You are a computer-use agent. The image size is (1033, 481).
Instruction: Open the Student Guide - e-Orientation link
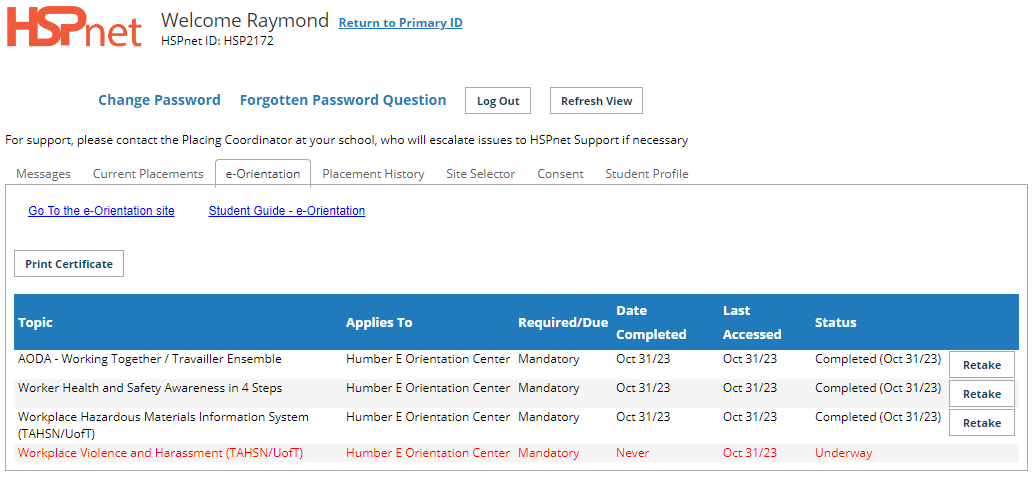[x=287, y=211]
